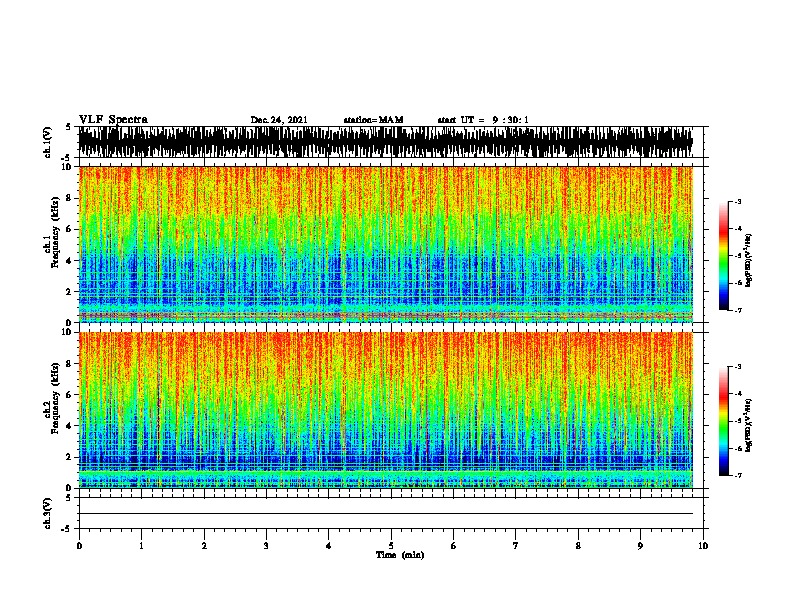Click the ch.1 colorbar log(PSD) label
792x612 pixels.
click(x=748, y=260)
